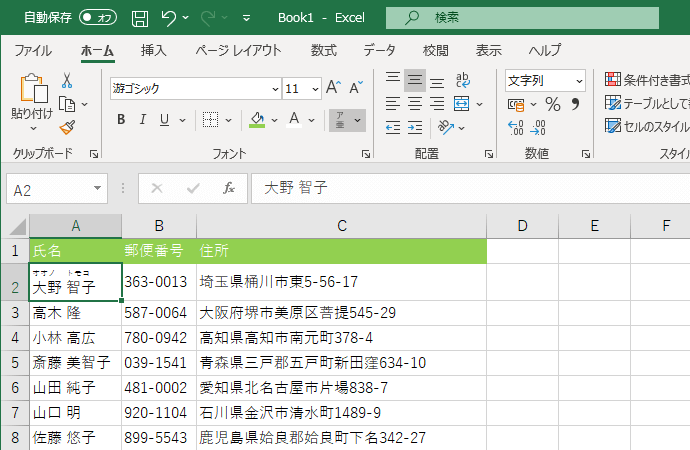This screenshot has width=690, height=450.
Task: Toggle Underline formatting
Action: 164,119
